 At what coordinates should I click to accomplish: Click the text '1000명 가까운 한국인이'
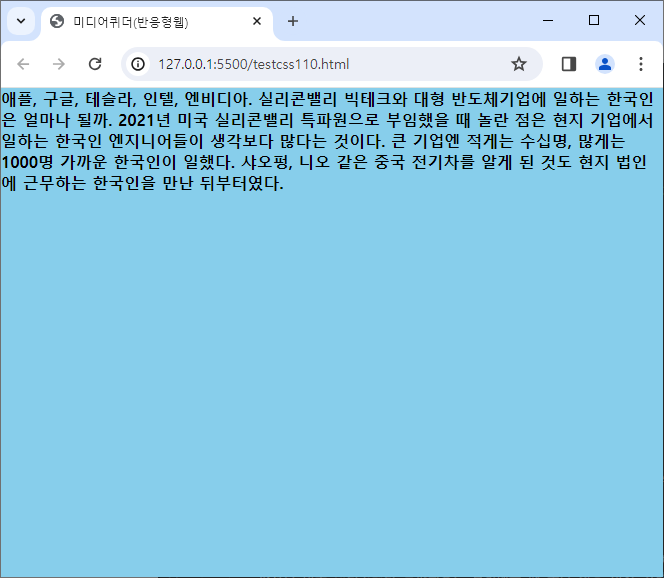(x=89, y=162)
